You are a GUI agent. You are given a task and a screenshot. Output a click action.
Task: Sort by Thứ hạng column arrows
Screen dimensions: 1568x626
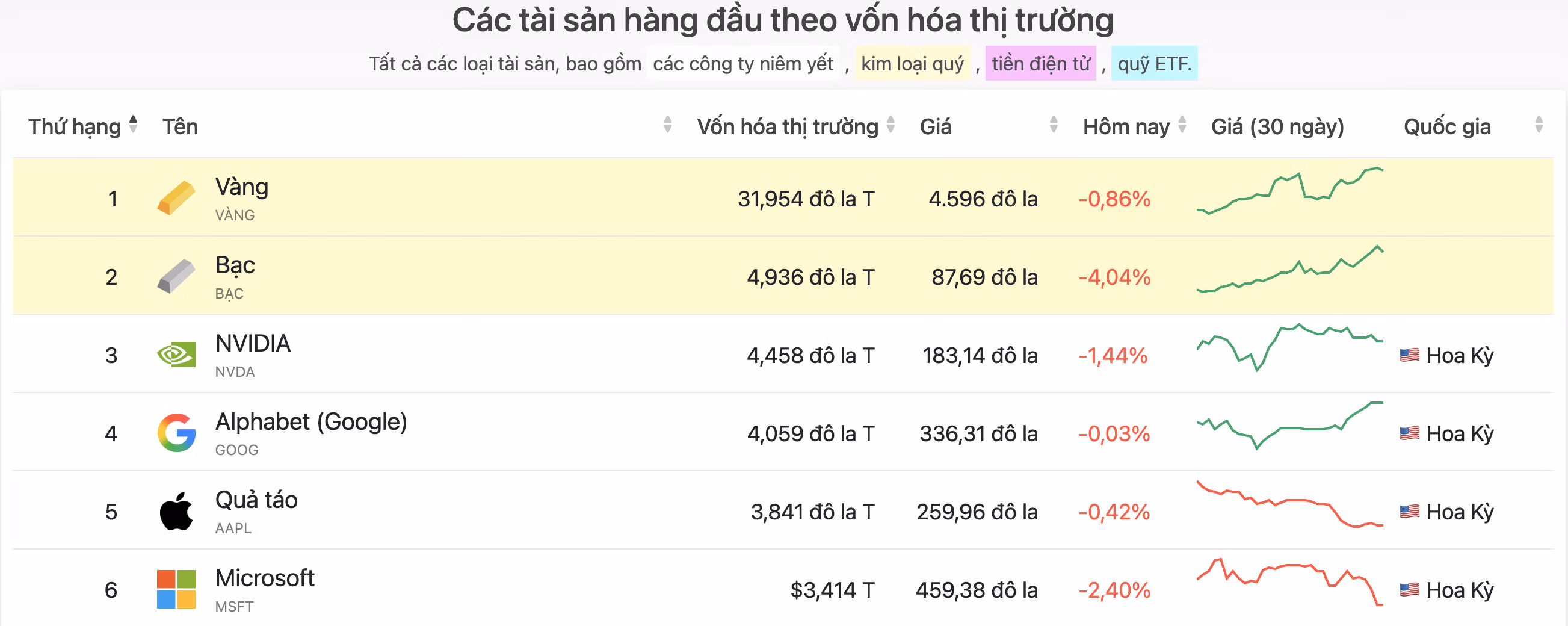(x=134, y=125)
